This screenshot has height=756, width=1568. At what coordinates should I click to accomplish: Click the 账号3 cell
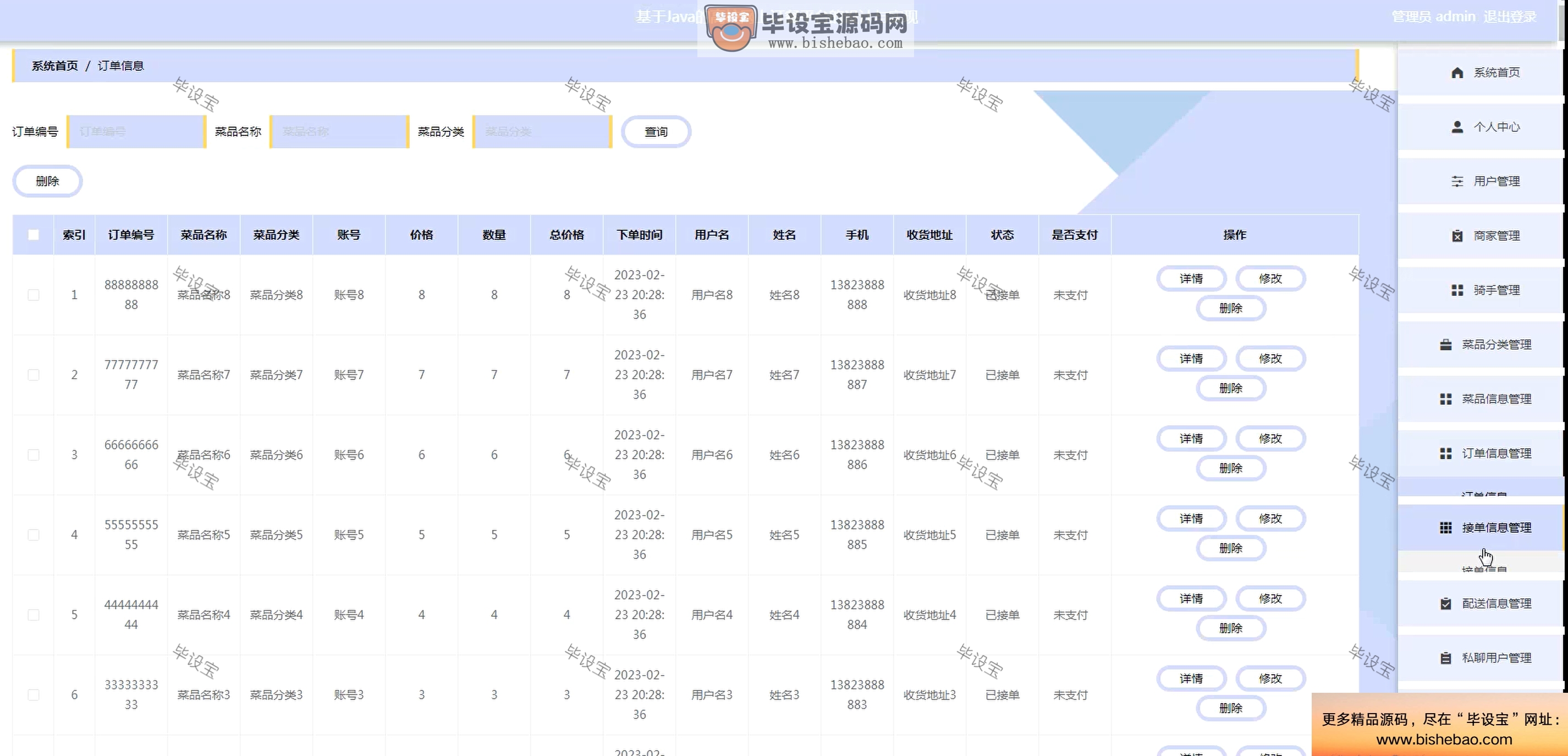pos(349,694)
